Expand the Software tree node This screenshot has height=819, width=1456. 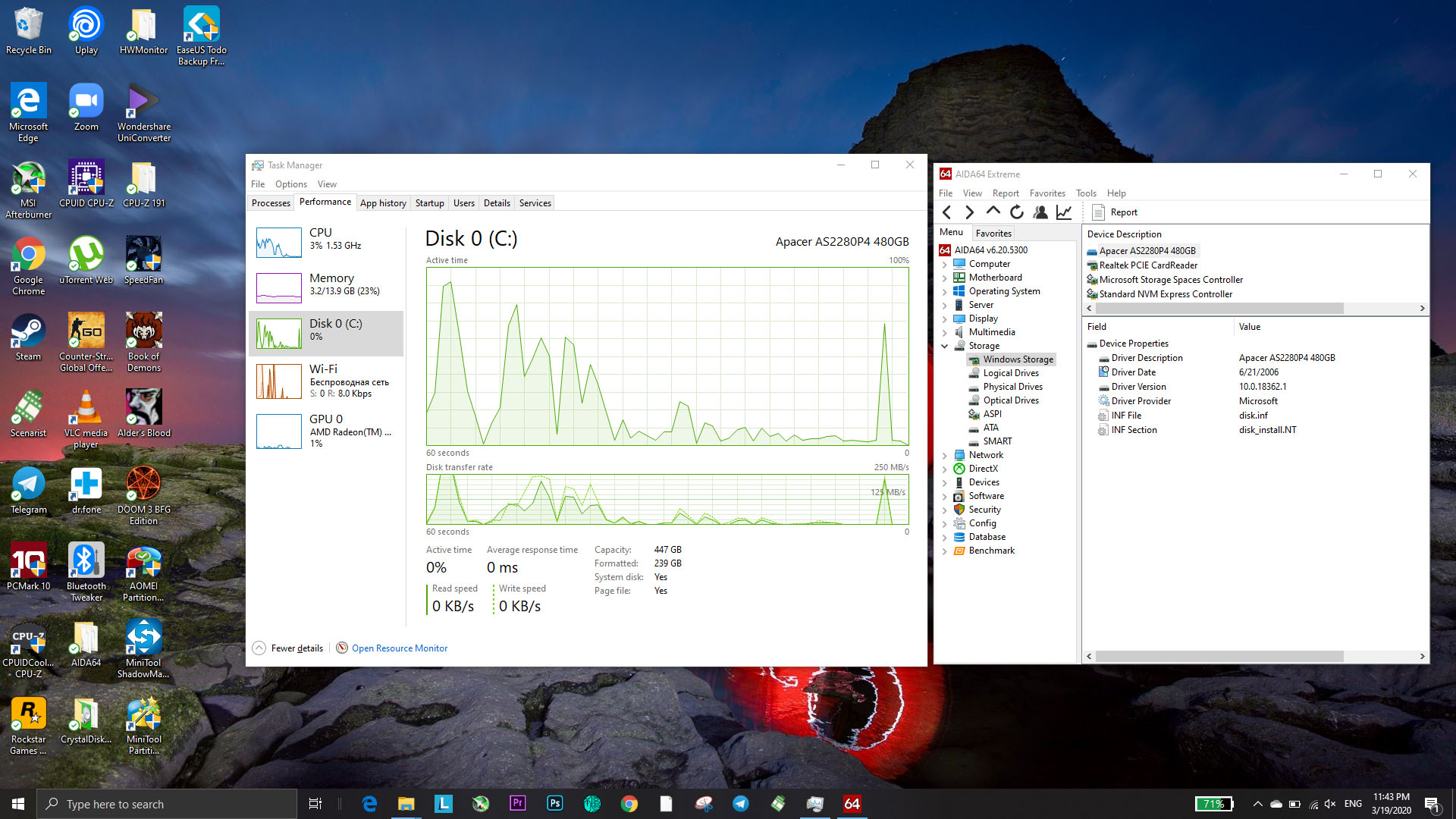coord(945,496)
